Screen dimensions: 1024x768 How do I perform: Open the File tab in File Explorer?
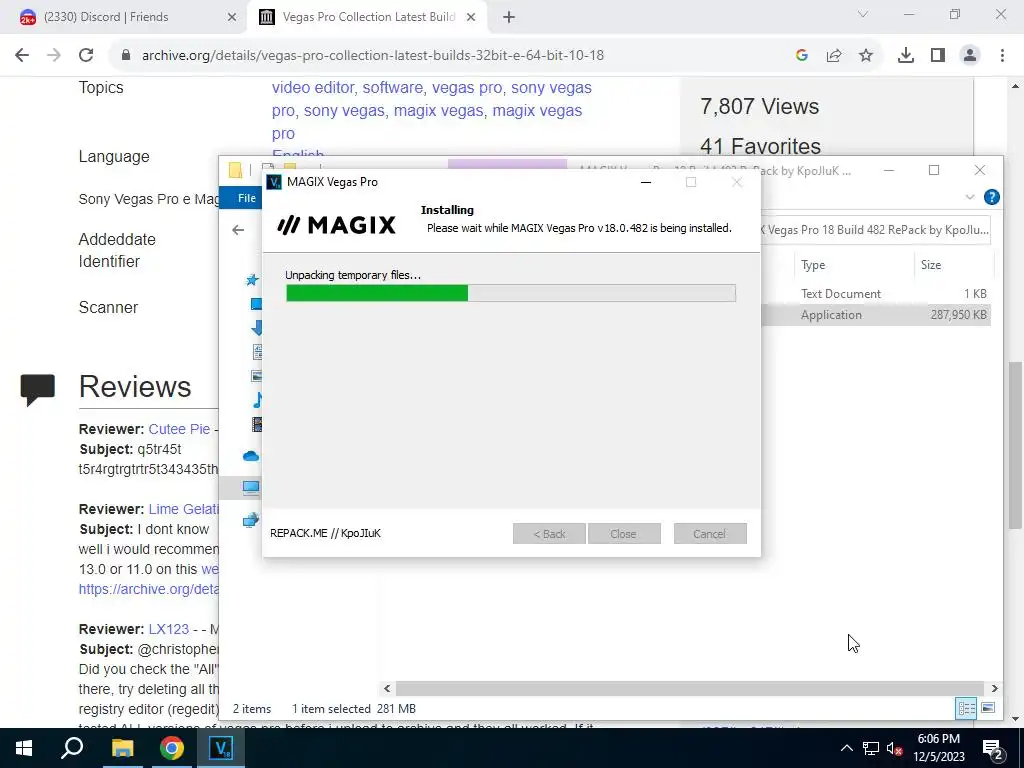246,198
